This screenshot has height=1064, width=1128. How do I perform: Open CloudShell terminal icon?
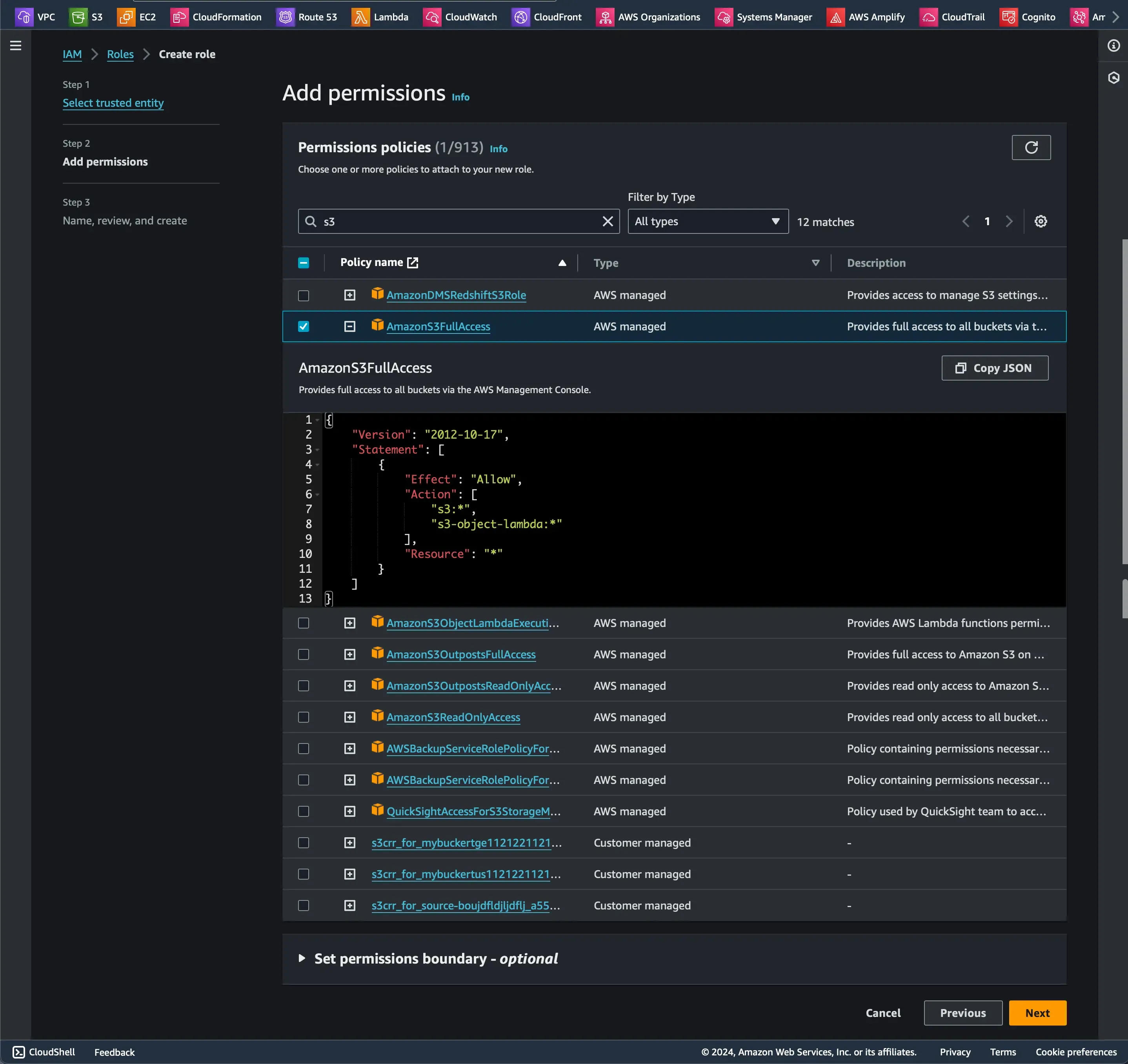click(19, 1051)
